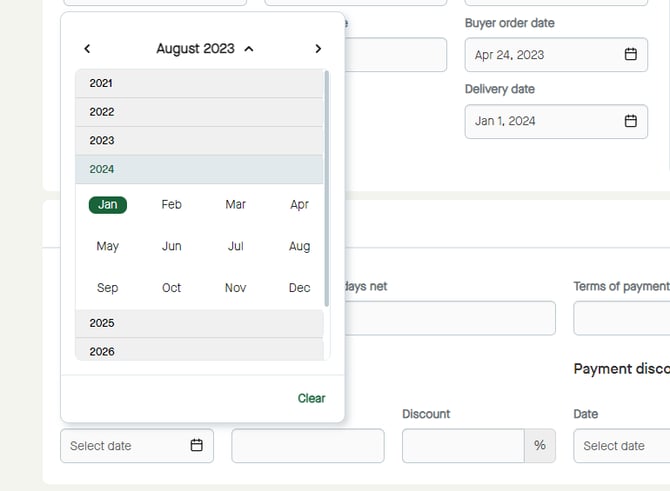Collapse the 2024 year row
The image size is (670, 491).
(x=199, y=169)
